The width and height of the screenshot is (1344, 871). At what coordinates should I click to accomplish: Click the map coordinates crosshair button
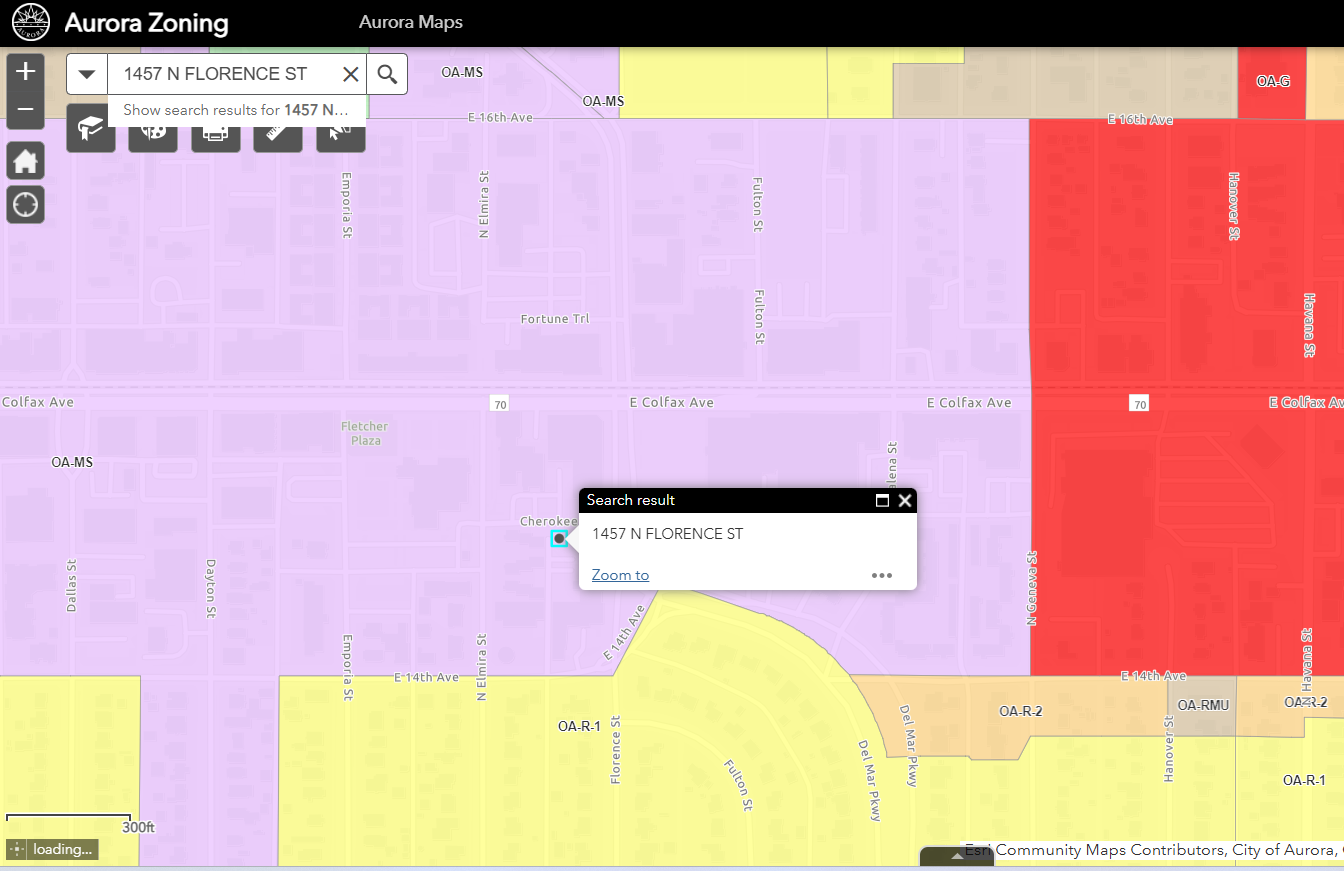click(17, 849)
